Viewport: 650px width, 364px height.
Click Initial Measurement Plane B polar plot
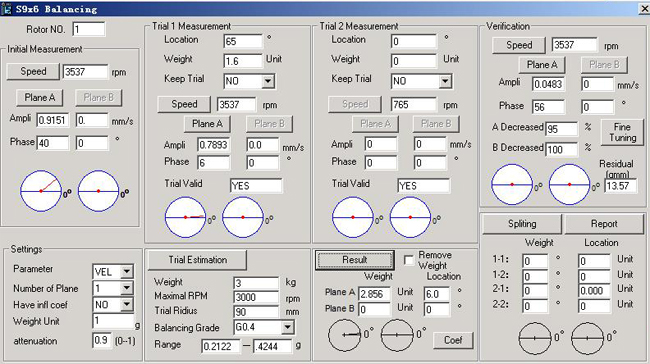pos(98,191)
